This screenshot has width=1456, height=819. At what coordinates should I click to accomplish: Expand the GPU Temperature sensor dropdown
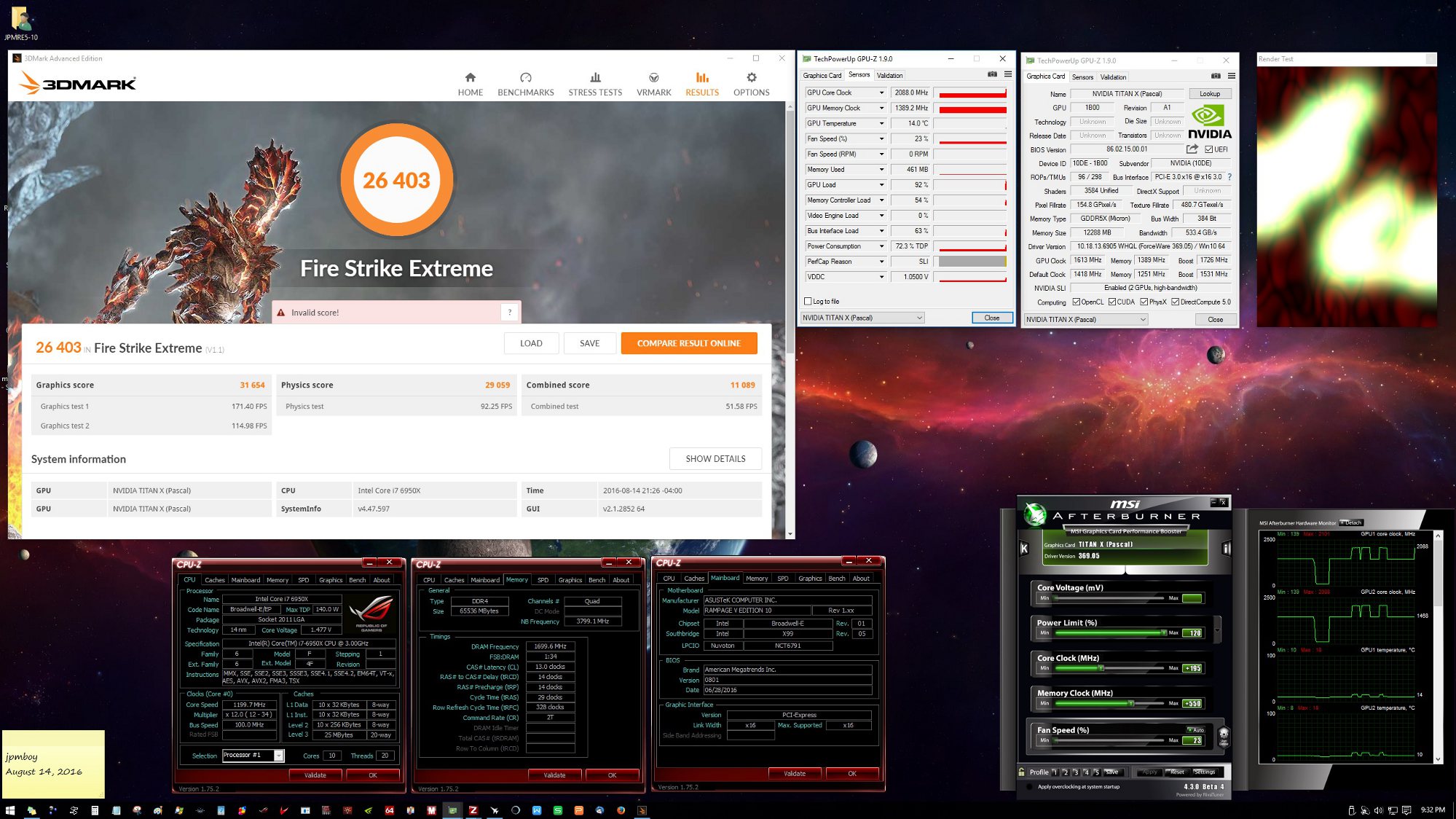(881, 123)
